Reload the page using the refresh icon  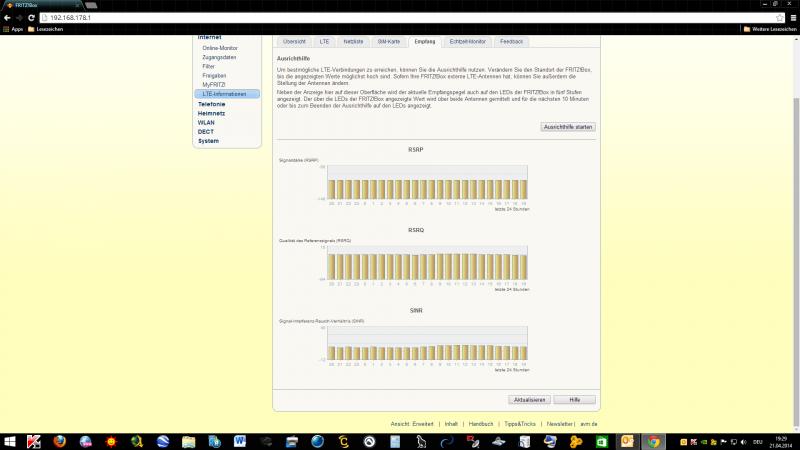coord(31,18)
